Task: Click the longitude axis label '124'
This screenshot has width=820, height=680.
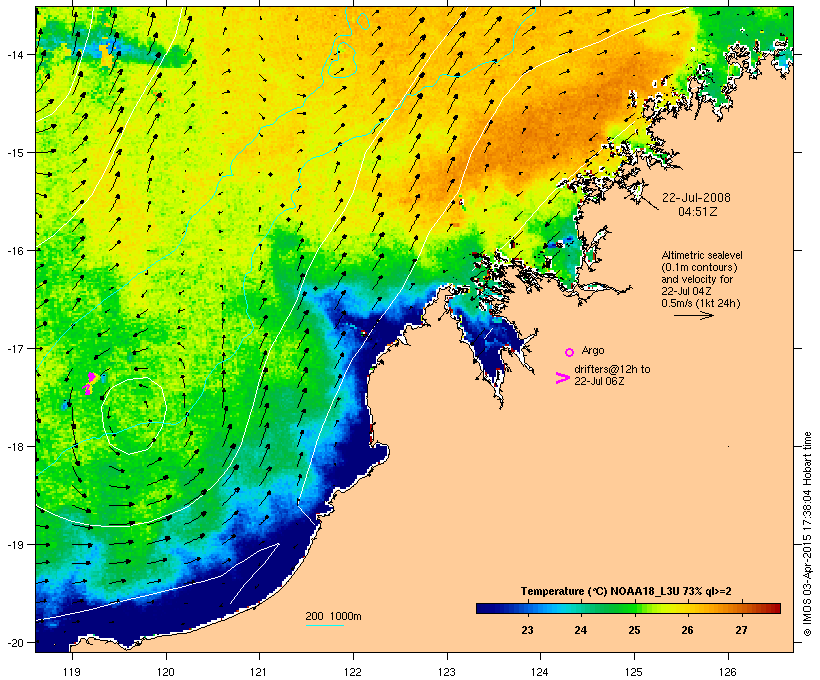Action: [x=540, y=672]
